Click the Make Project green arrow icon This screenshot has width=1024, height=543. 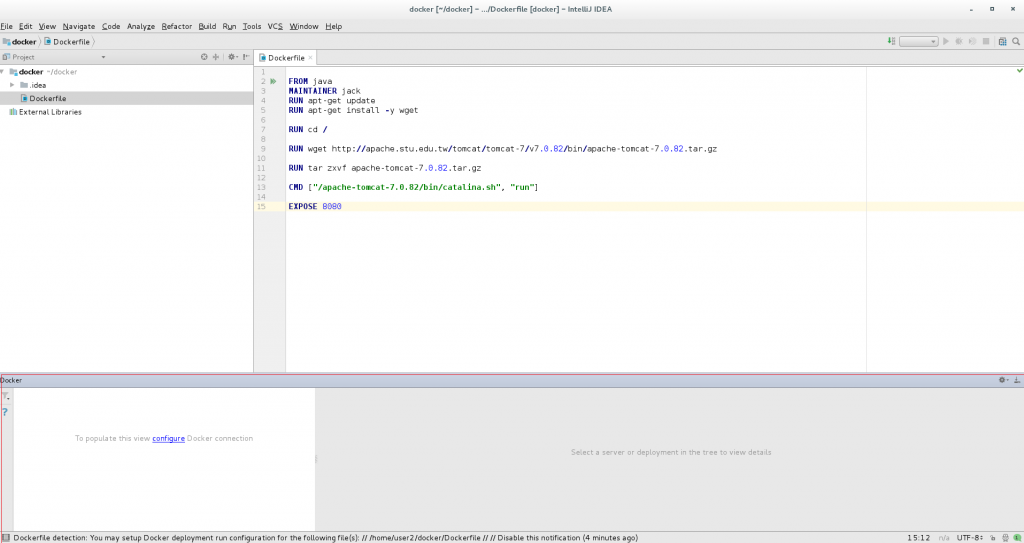[x=891, y=41]
